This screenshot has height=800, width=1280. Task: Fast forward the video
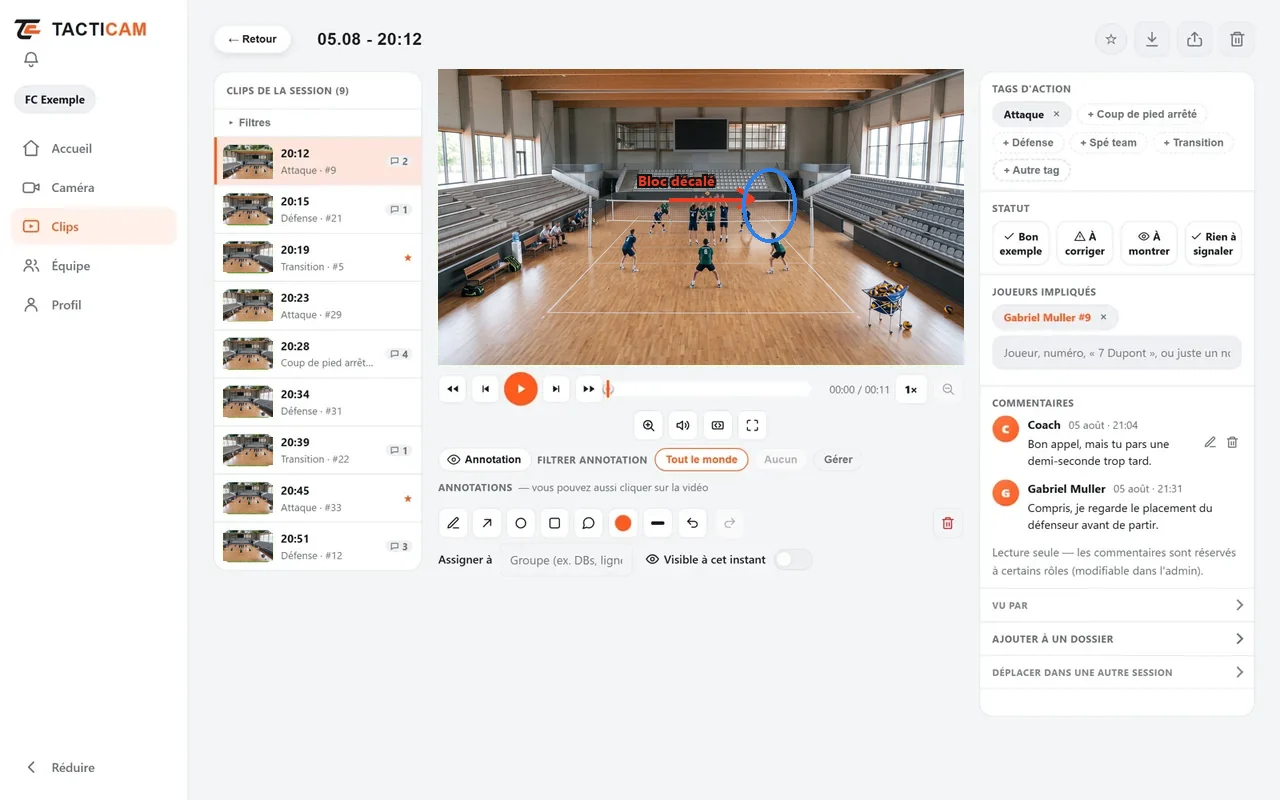click(x=589, y=389)
